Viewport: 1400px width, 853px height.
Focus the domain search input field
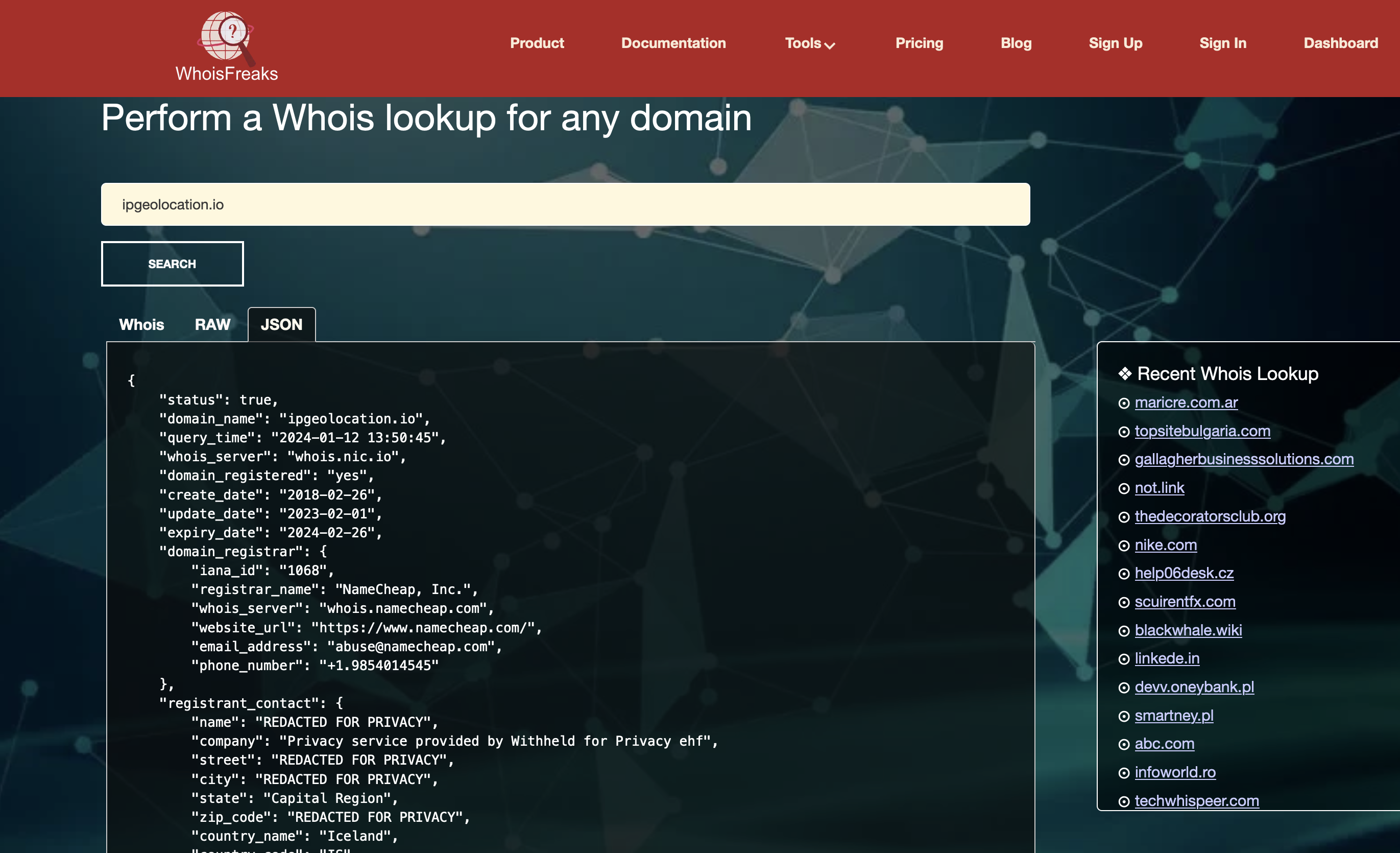pyautogui.click(x=565, y=204)
